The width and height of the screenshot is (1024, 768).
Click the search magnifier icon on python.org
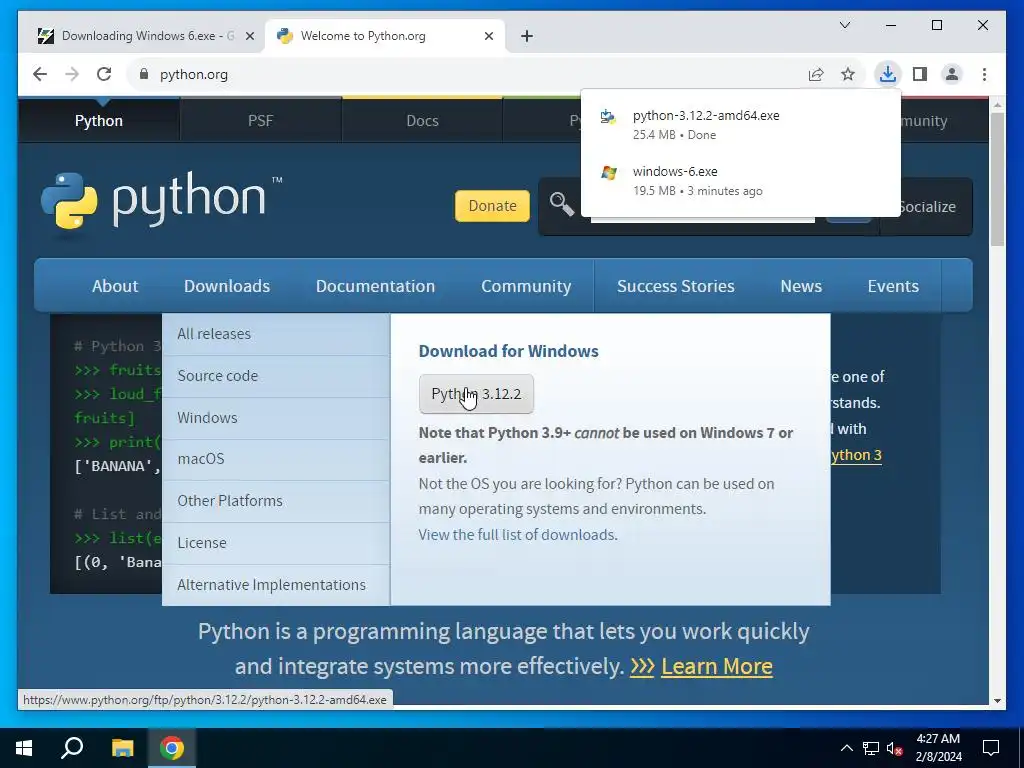click(561, 205)
